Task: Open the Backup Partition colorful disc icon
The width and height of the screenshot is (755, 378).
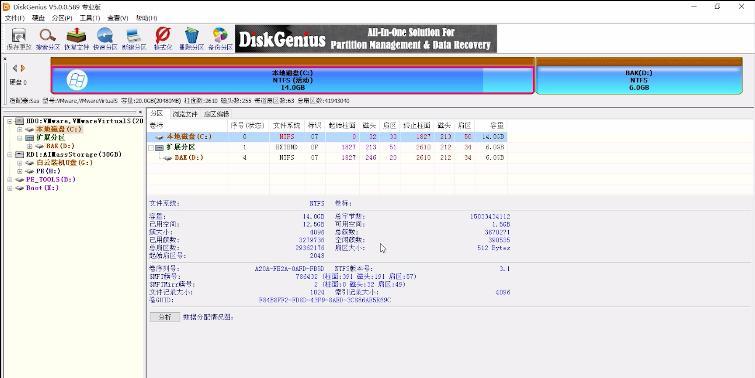Action: point(220,39)
